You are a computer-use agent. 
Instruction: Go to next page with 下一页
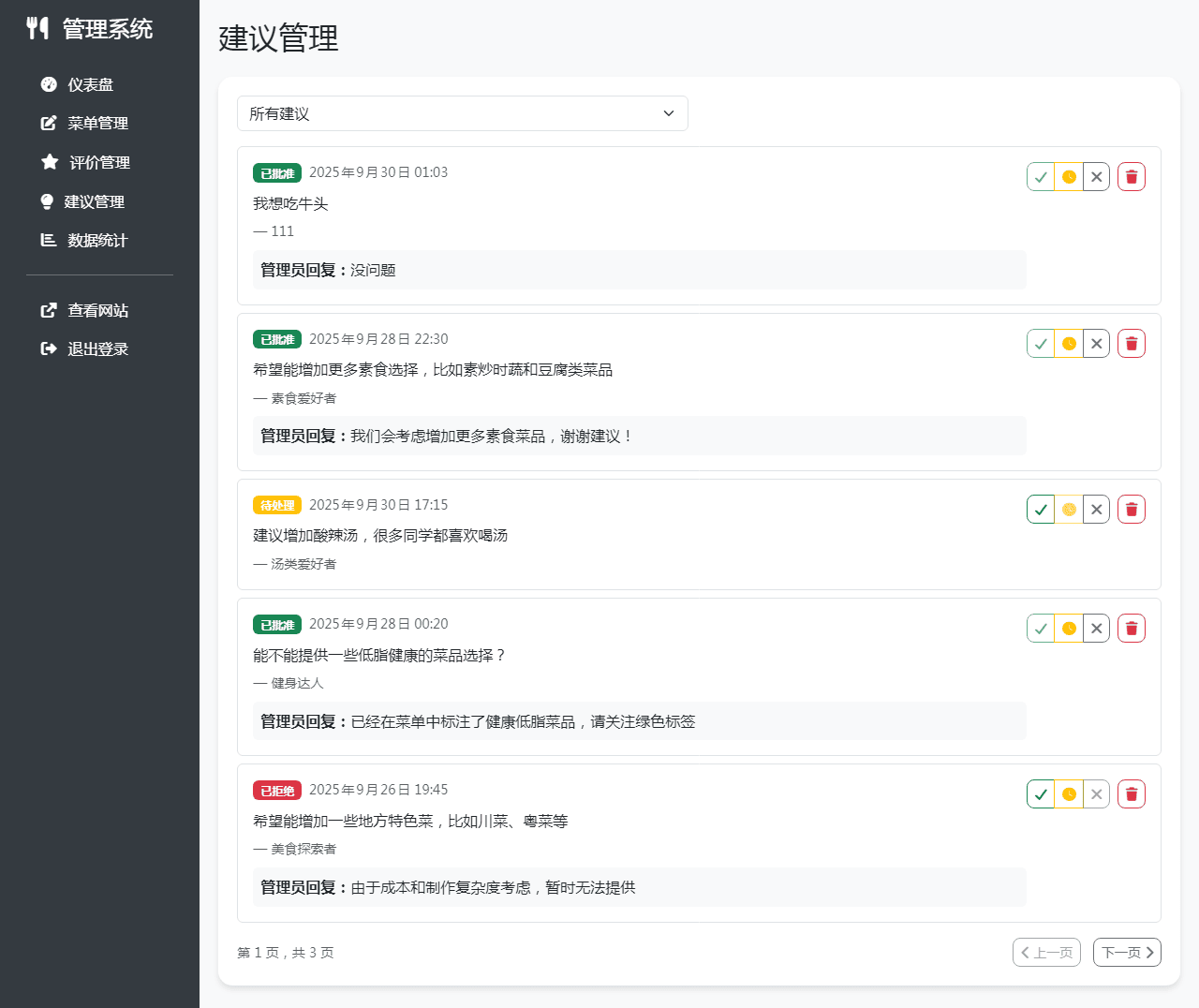point(1127,952)
